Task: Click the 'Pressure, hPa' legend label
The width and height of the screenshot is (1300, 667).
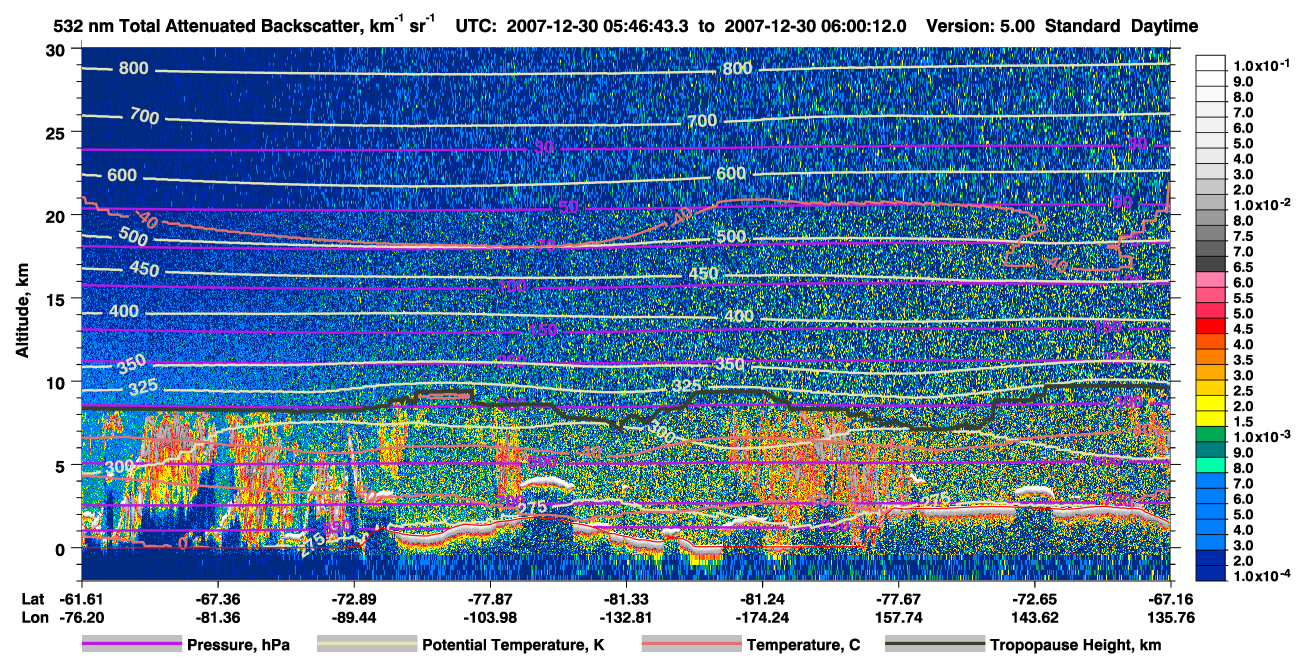Action: [237, 646]
